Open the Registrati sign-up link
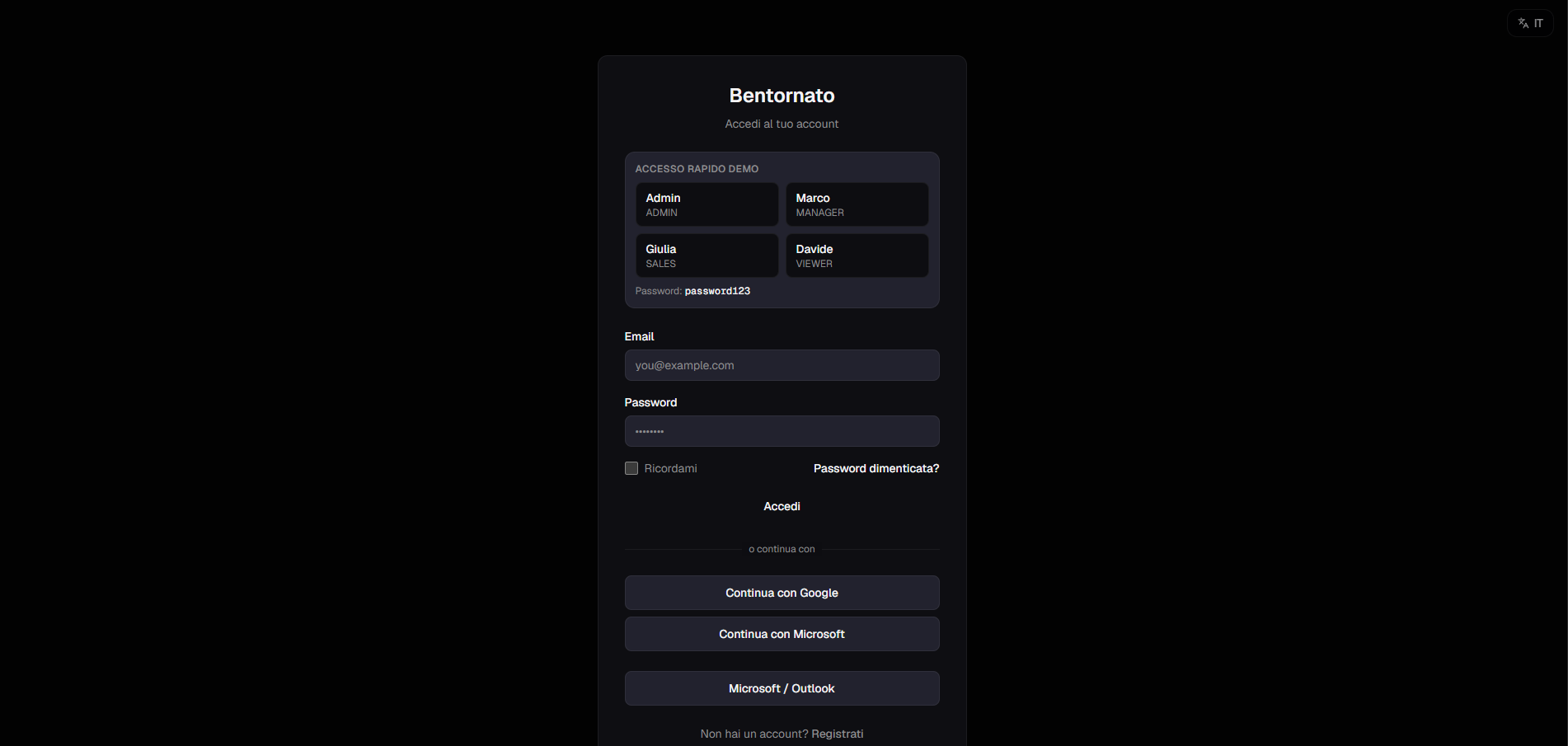This screenshot has width=1568, height=746. (838, 734)
